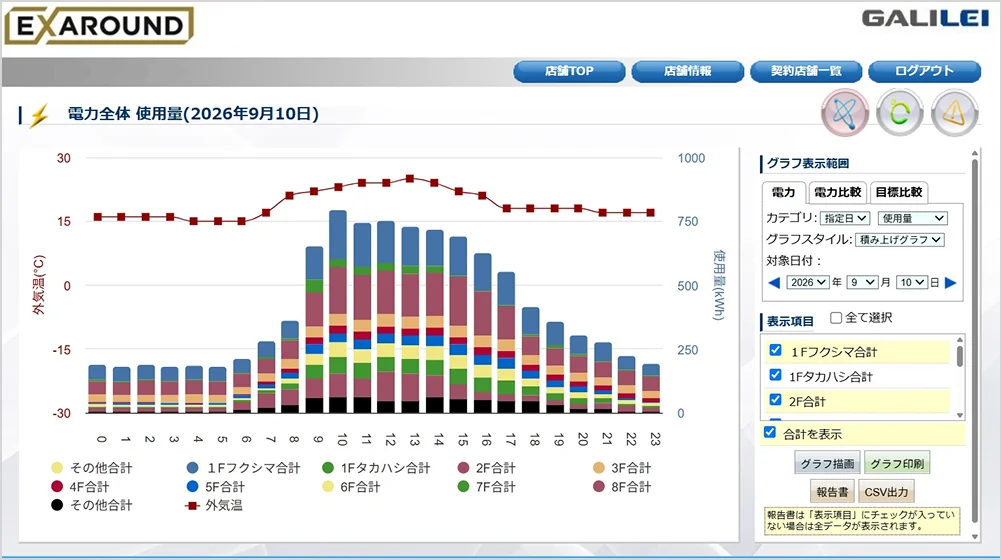The image size is (1002, 560).
Task: Click 1Fタカハシ合計 legend marker
Action: pos(328,468)
